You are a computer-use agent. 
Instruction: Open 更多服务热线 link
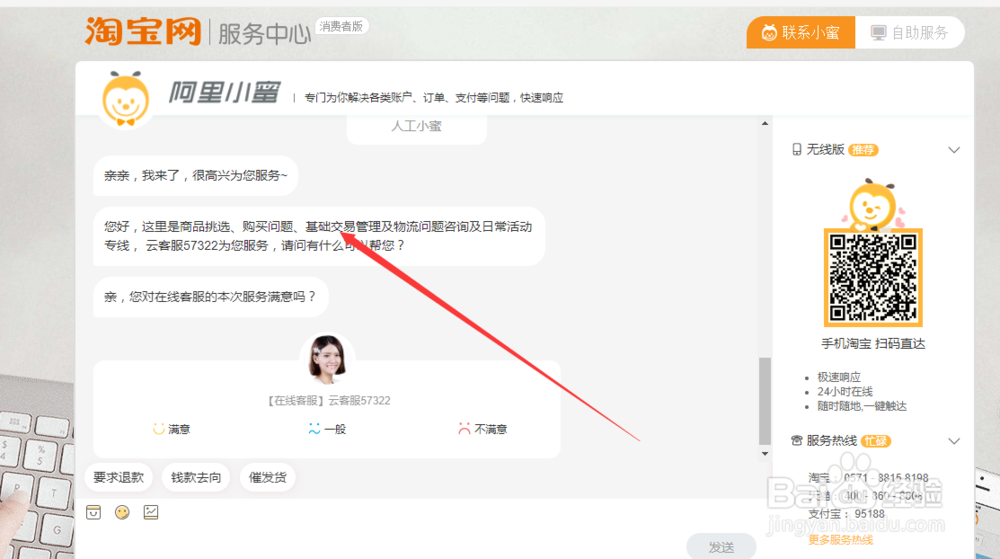pyautogui.click(x=841, y=540)
